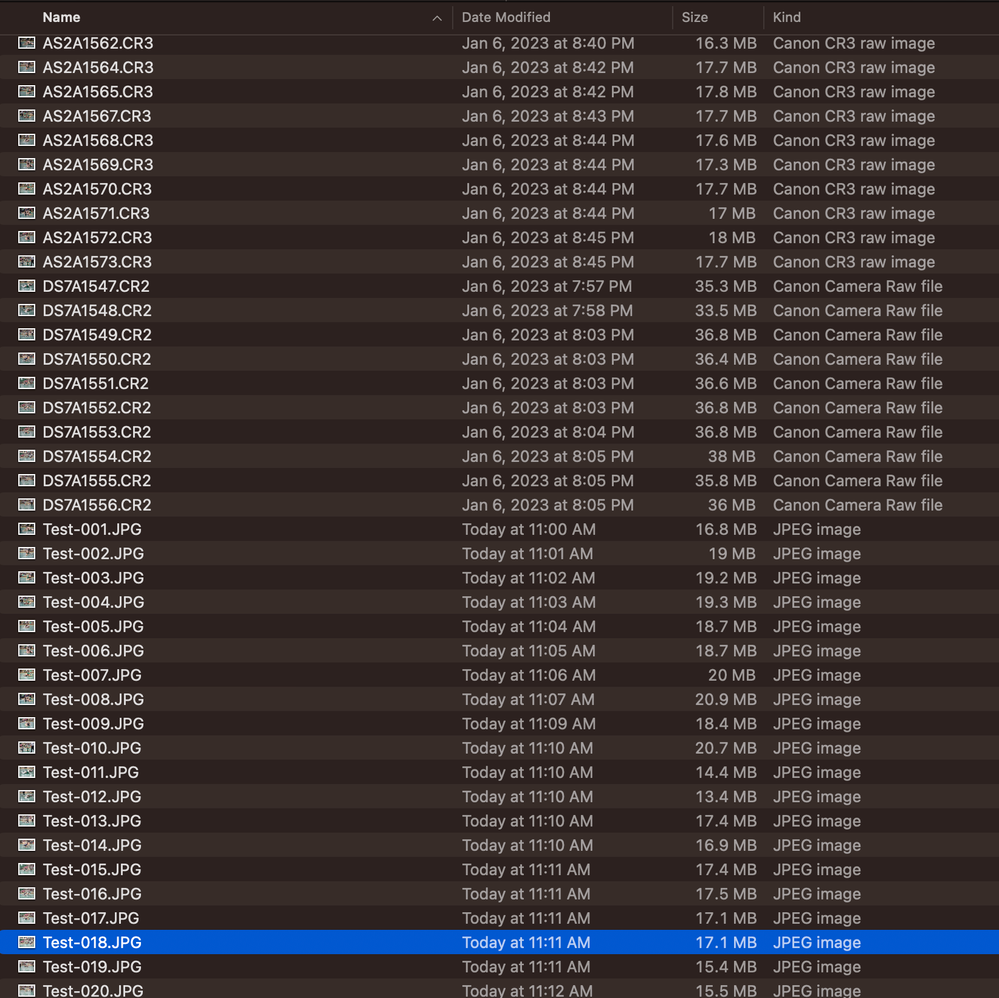Click the file icon beside DS7A1547.CR2
Viewport: 999px width, 998px height.
tap(26, 286)
